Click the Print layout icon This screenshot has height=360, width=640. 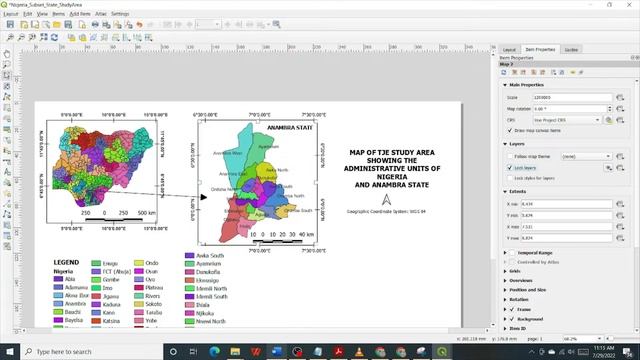pos(95,25)
